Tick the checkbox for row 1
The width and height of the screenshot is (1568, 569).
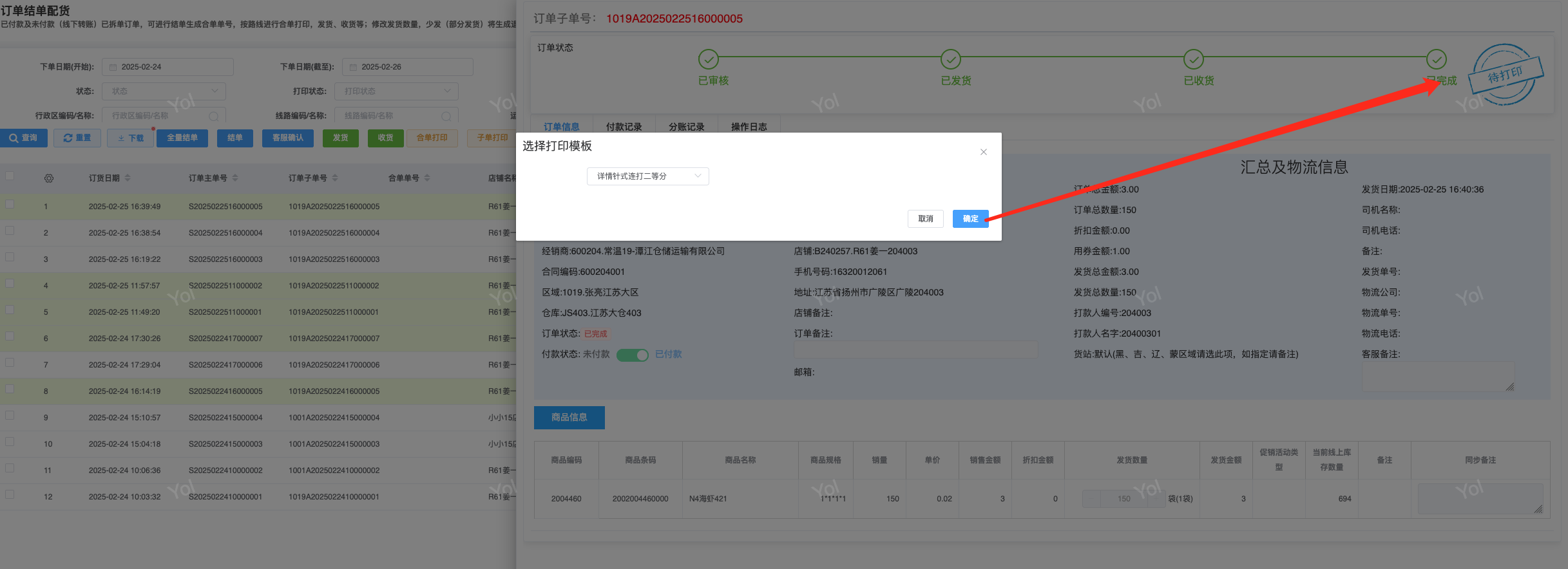click(10, 204)
